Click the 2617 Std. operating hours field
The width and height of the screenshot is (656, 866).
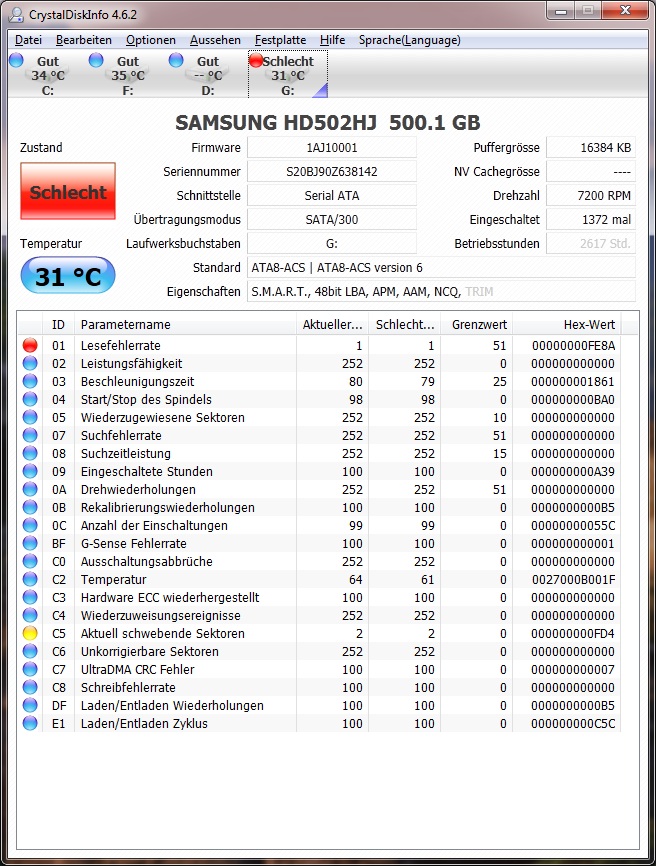coord(591,244)
